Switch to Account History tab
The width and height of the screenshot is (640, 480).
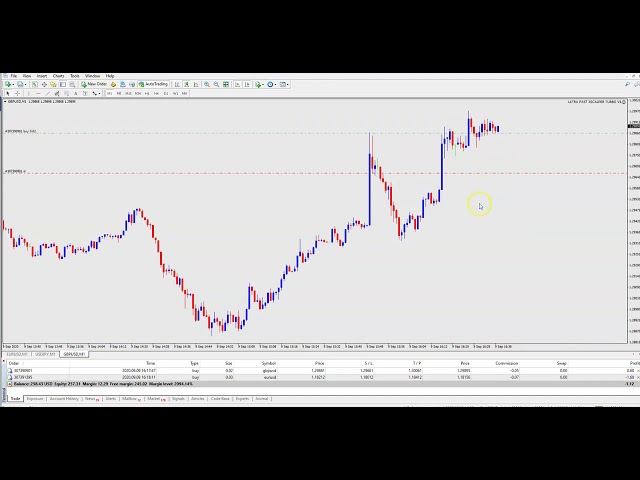point(64,398)
